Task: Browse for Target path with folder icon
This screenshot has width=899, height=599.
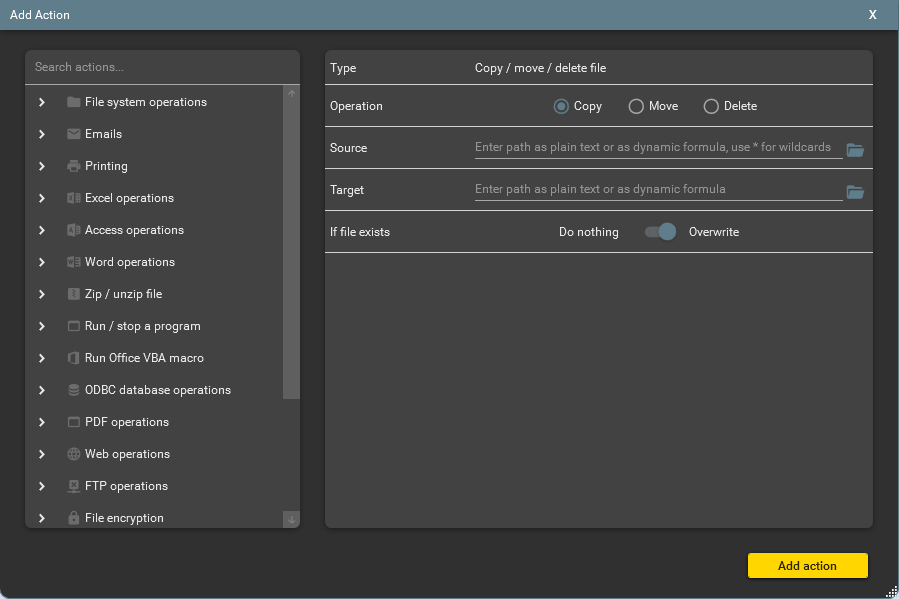Action: (x=855, y=192)
